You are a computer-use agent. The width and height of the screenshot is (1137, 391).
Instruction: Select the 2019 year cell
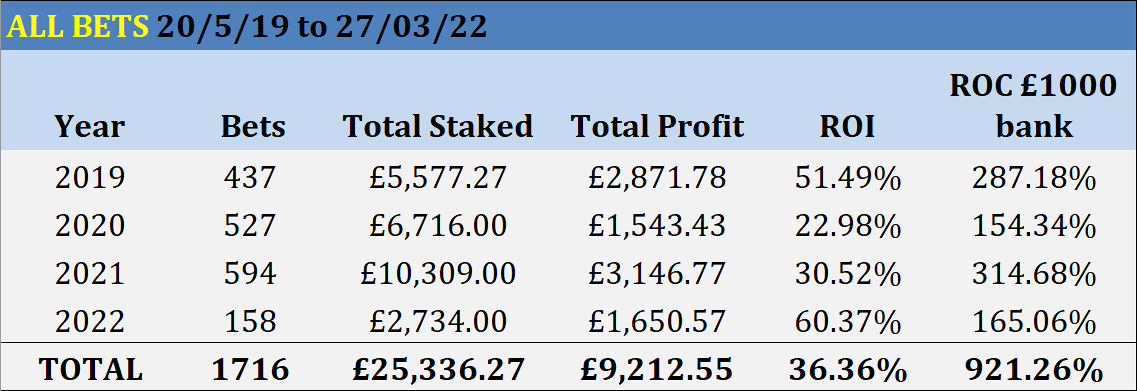(90, 178)
